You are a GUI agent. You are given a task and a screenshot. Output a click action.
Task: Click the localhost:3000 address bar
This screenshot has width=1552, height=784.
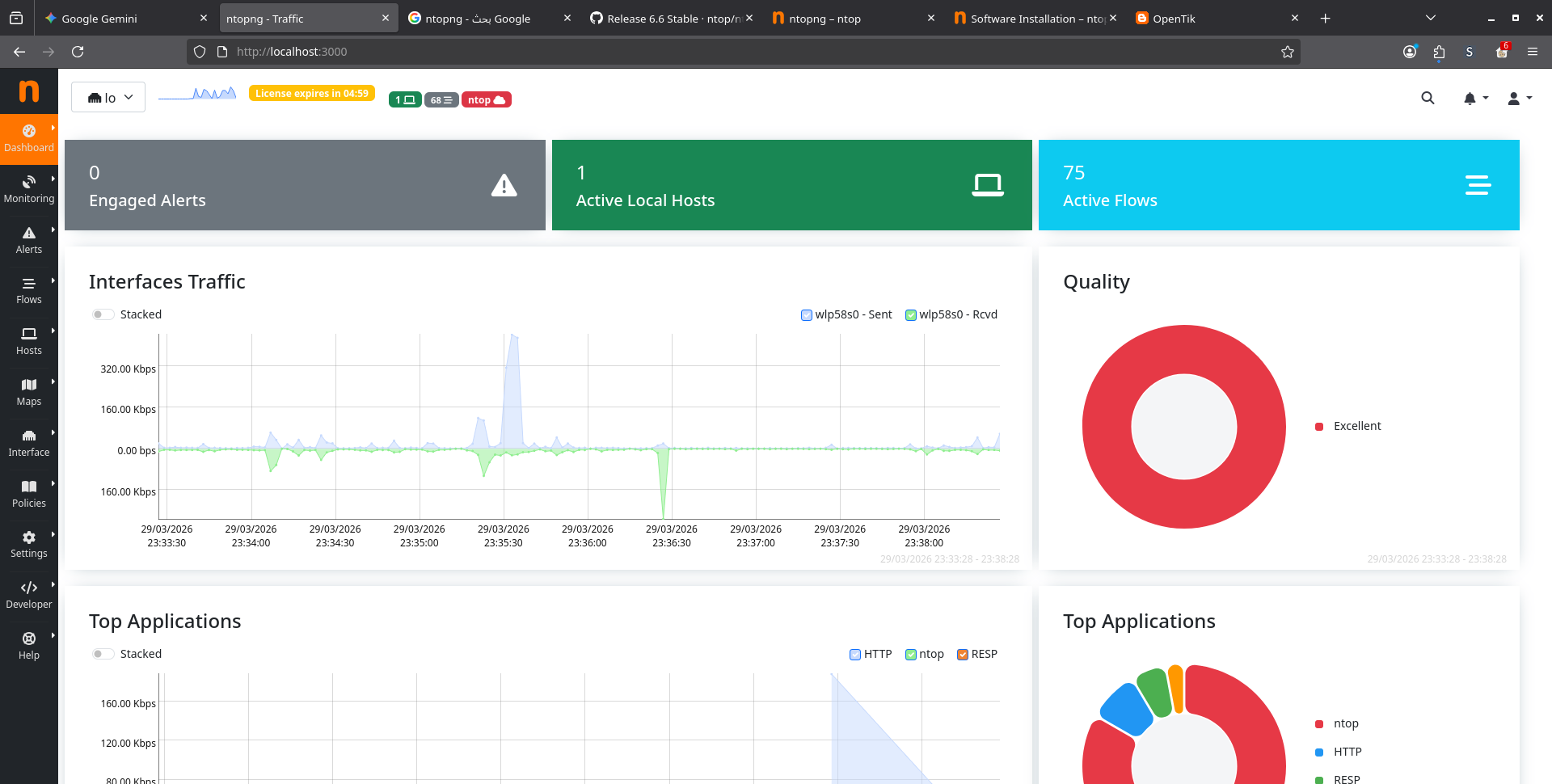pos(727,52)
